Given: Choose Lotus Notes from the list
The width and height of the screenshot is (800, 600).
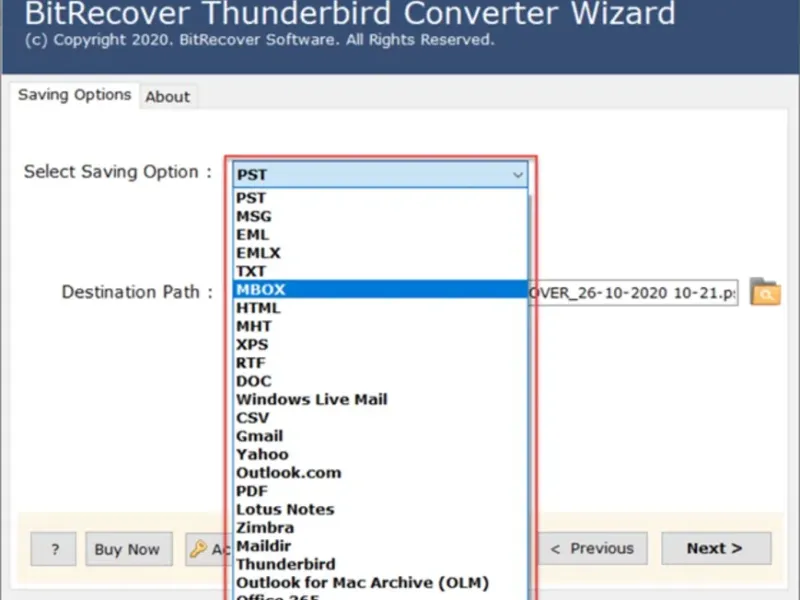Looking at the screenshot, I should [x=380, y=510].
